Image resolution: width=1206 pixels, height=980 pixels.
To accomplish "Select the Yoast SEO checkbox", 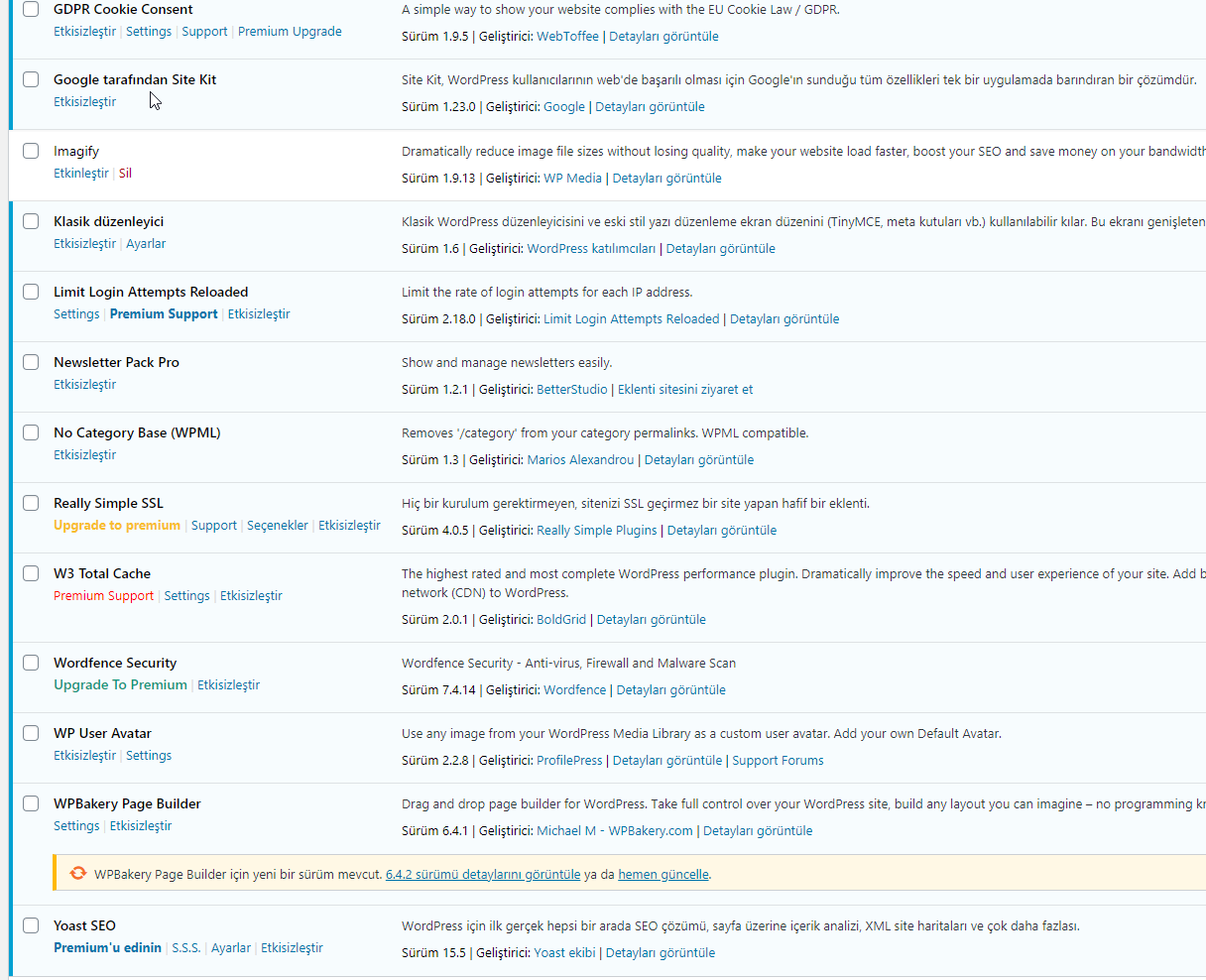I will point(31,925).
